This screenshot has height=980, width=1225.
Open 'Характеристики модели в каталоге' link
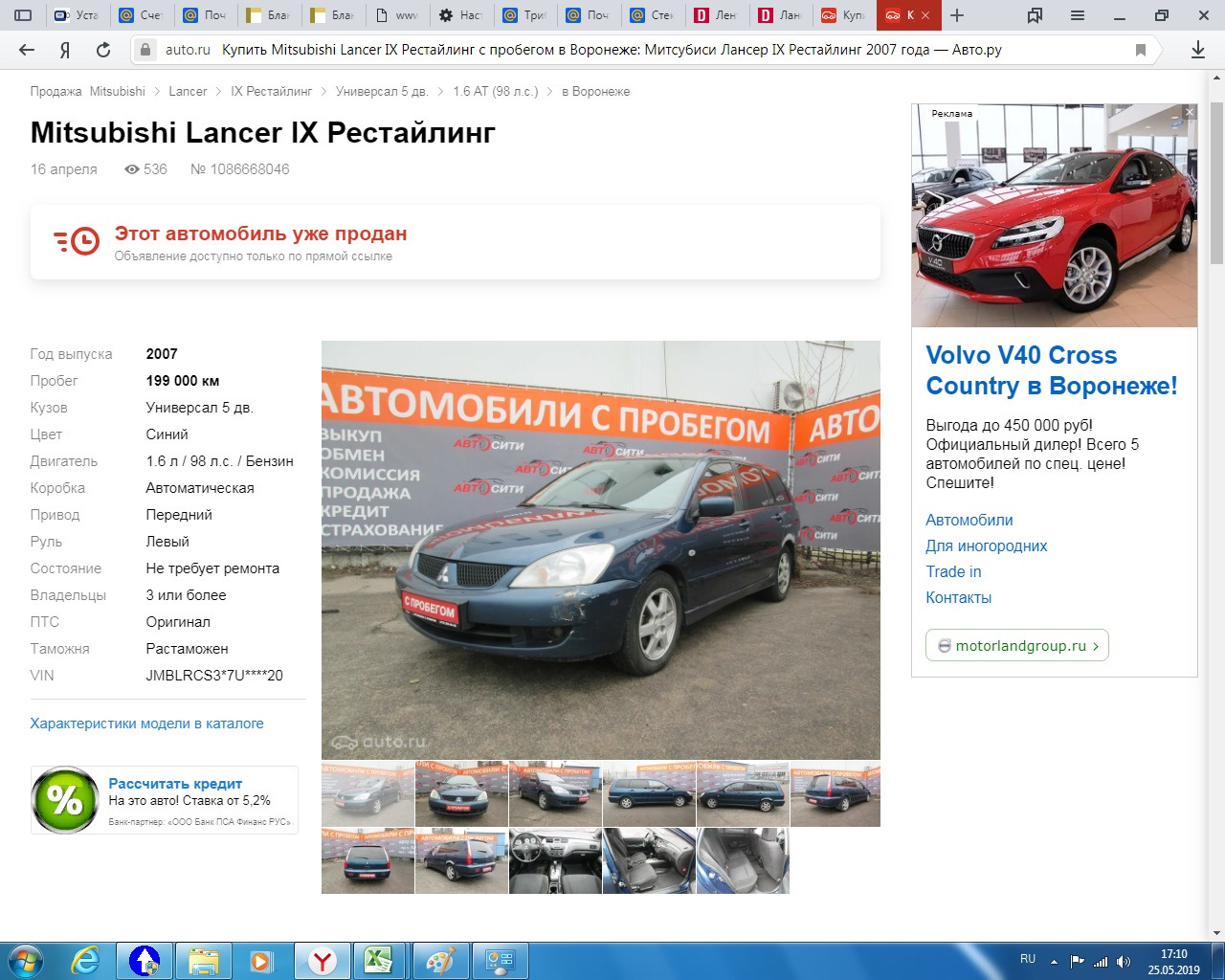click(x=146, y=724)
